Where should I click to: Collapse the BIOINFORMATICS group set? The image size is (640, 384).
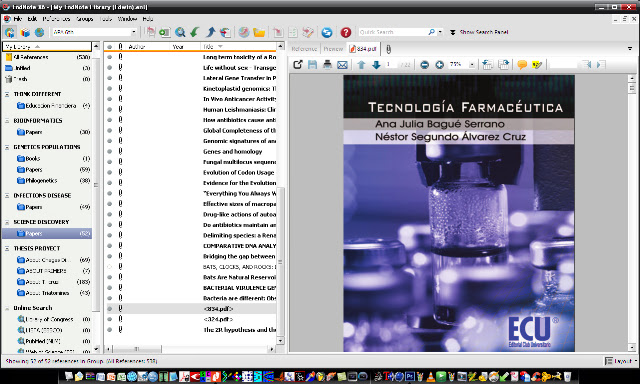(7, 121)
